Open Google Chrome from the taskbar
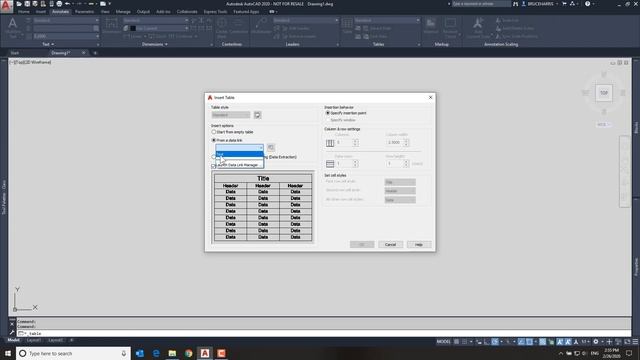 [x=189, y=353]
